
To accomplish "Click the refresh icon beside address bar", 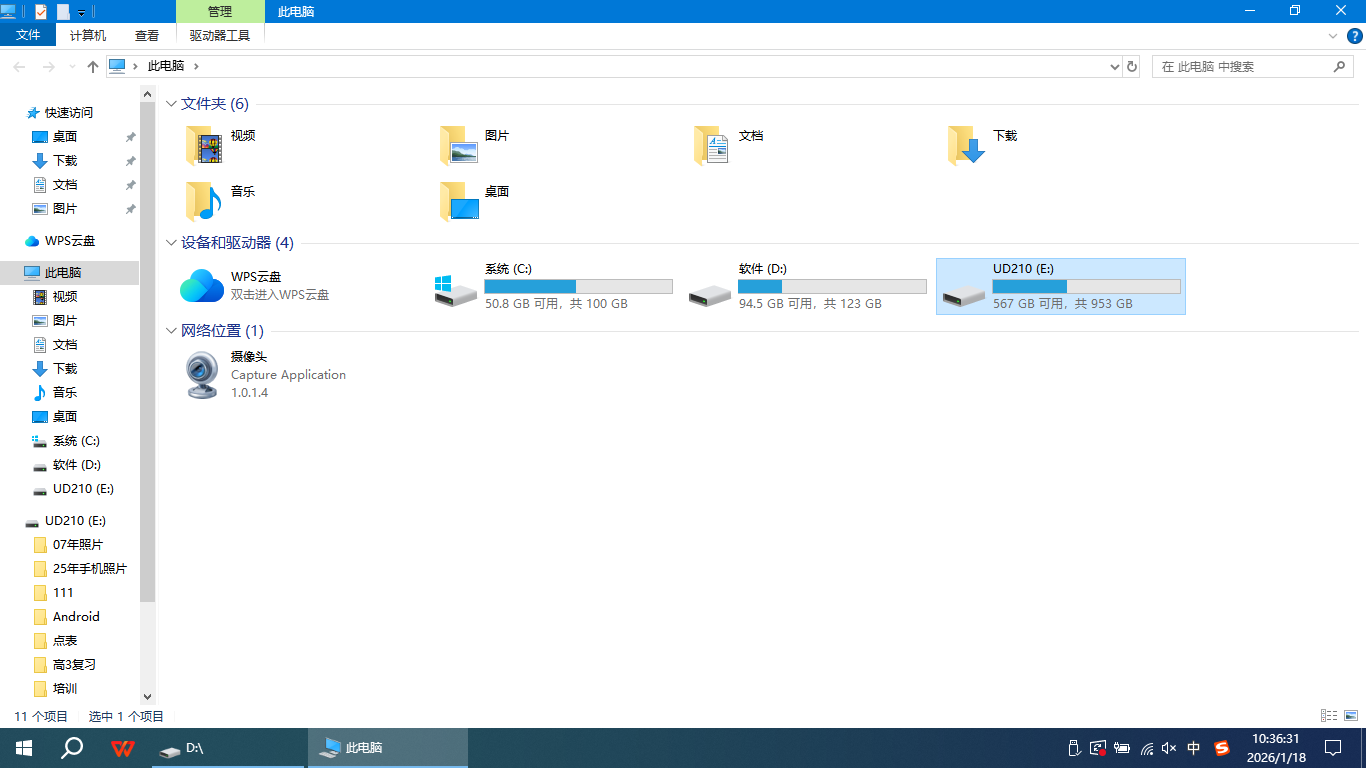I will pos(1132,66).
